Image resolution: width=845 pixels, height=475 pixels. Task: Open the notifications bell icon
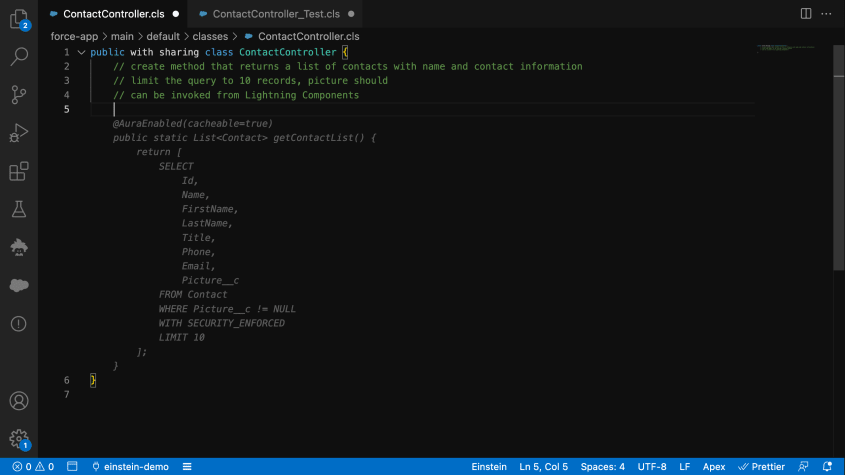pos(827,467)
